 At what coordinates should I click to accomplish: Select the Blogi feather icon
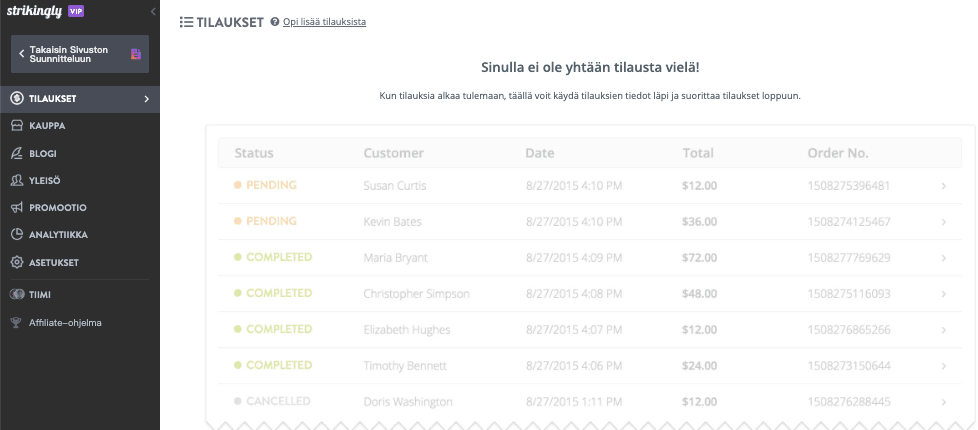coord(17,154)
